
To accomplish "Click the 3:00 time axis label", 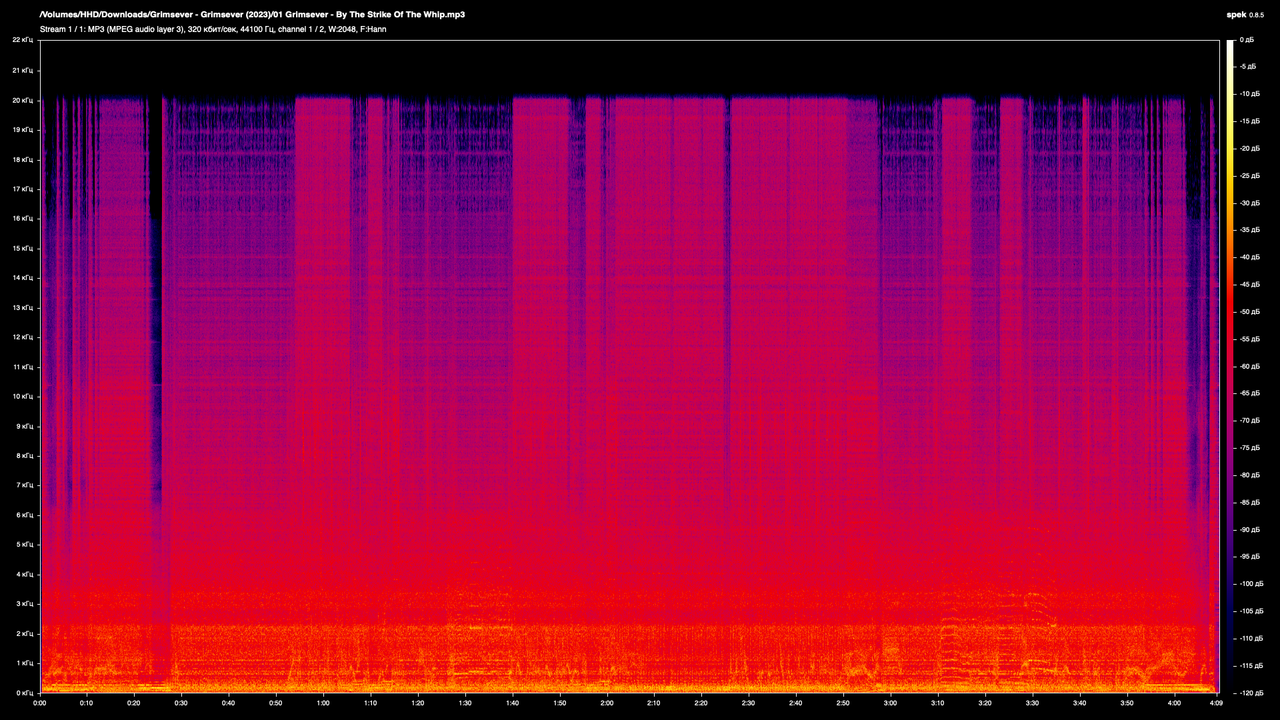I will 892,703.
